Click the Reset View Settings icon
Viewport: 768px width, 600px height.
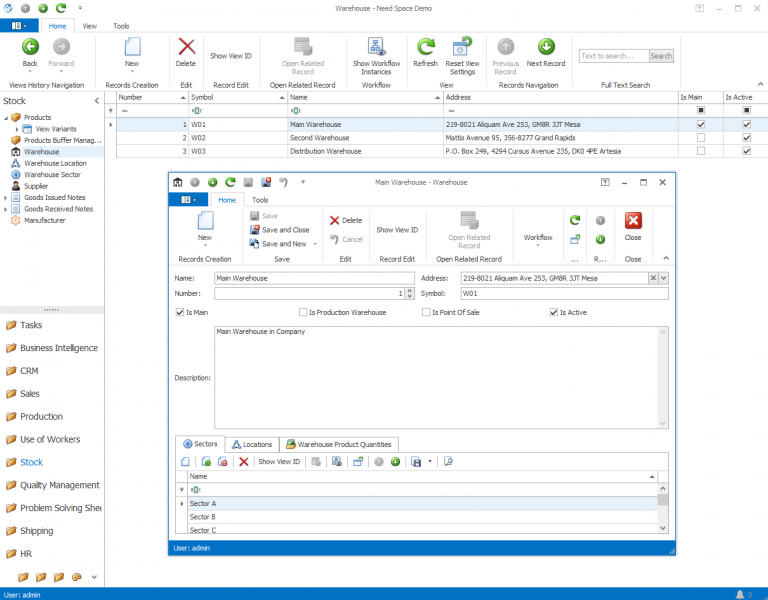click(x=462, y=47)
